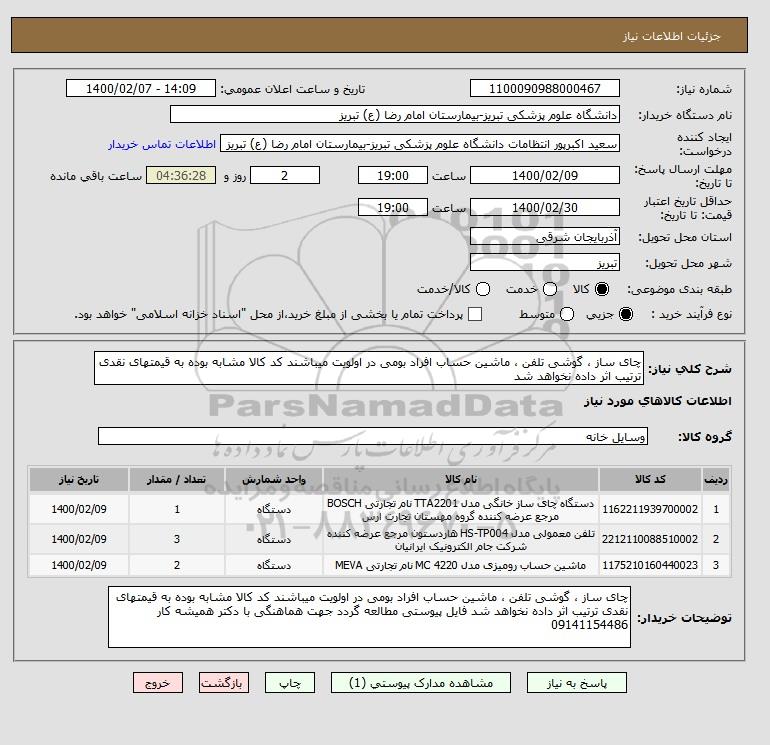The width and height of the screenshot is (770, 745).
Task: Click the پاسخ به نیاز button
Action: [x=577, y=683]
